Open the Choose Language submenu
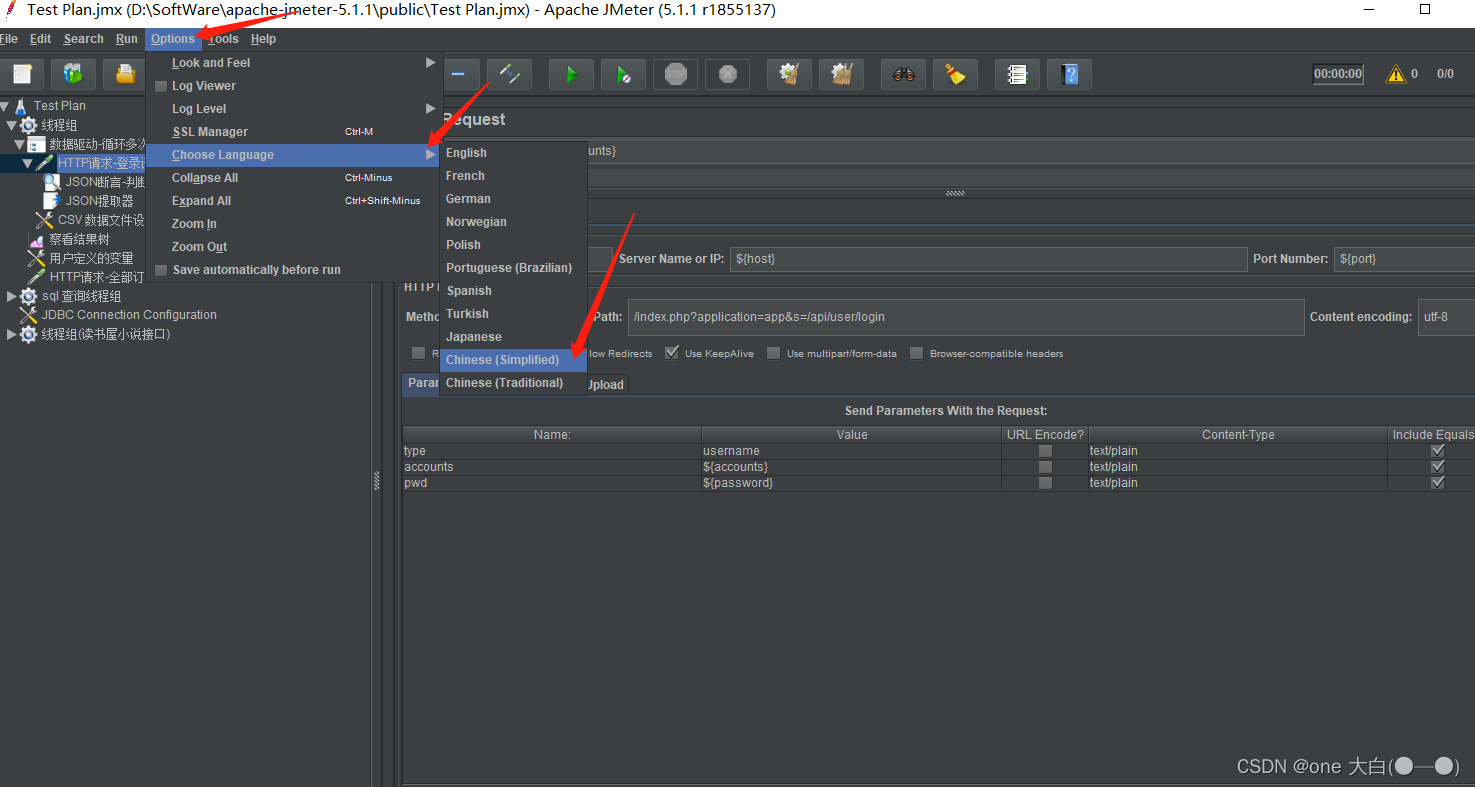Image resolution: width=1475 pixels, height=787 pixels. (x=292, y=155)
